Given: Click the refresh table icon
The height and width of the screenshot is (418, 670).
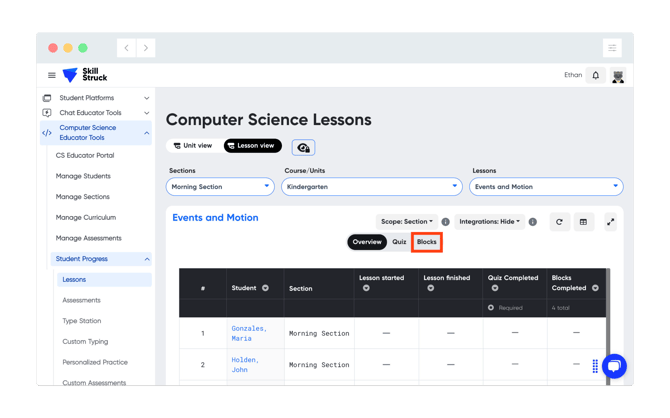Looking at the screenshot, I should [x=559, y=222].
